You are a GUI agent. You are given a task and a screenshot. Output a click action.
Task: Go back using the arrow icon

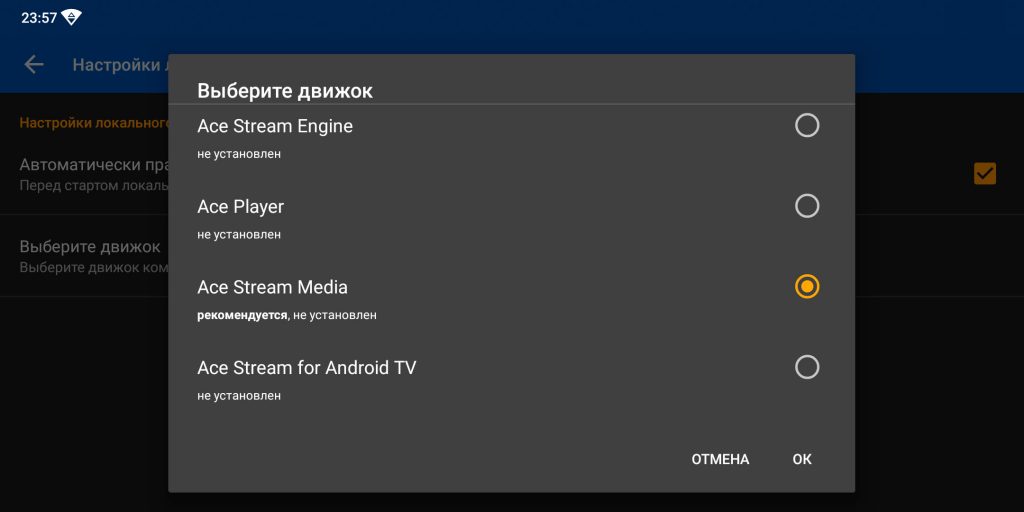(33, 65)
